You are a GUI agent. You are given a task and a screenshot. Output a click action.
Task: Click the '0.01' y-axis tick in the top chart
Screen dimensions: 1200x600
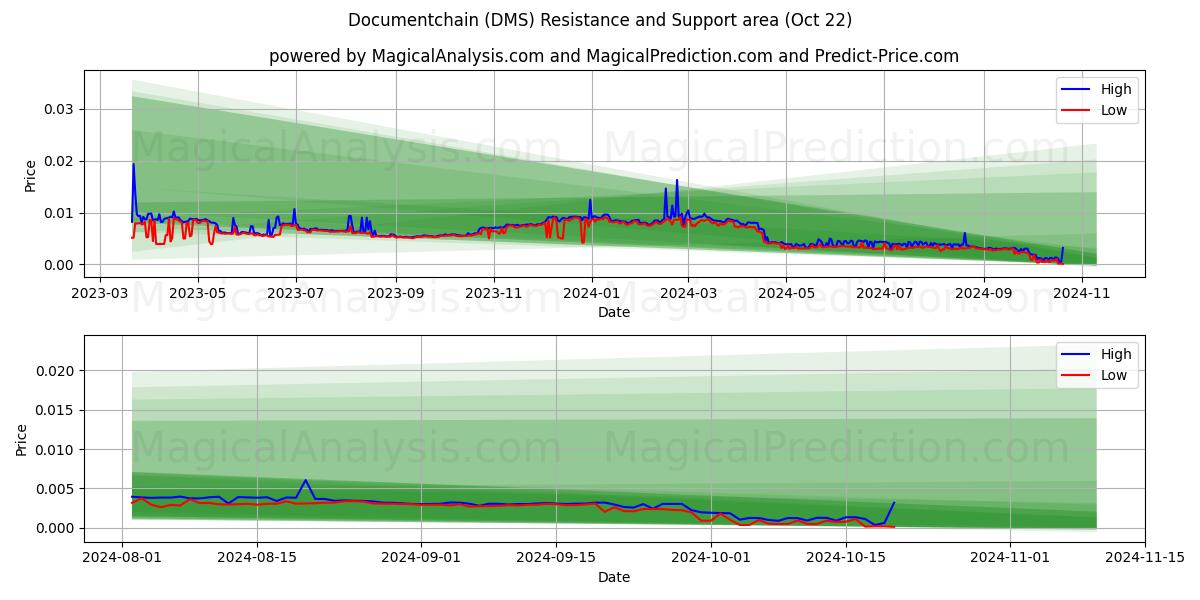coord(59,213)
